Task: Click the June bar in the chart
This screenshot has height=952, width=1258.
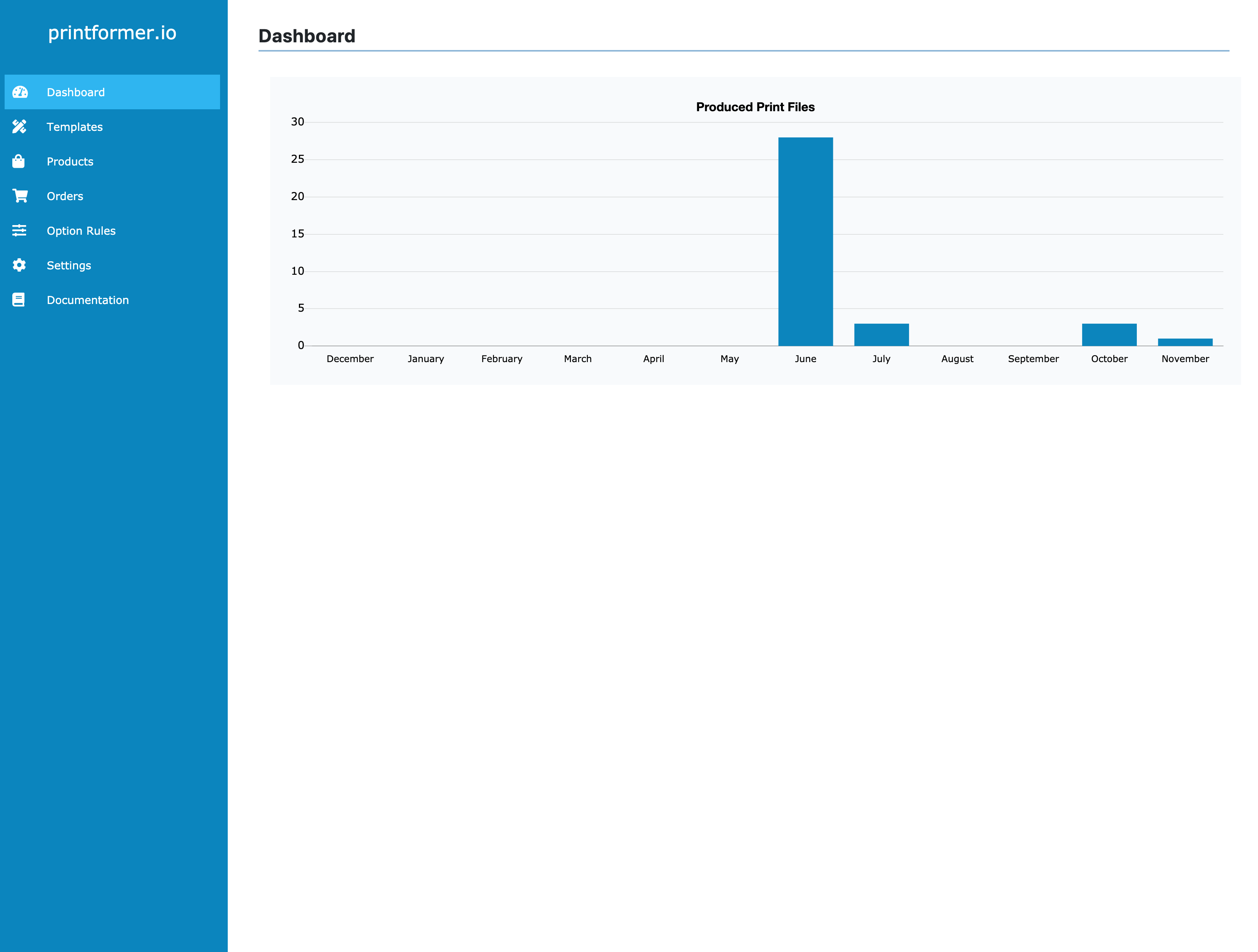Action: (805, 242)
